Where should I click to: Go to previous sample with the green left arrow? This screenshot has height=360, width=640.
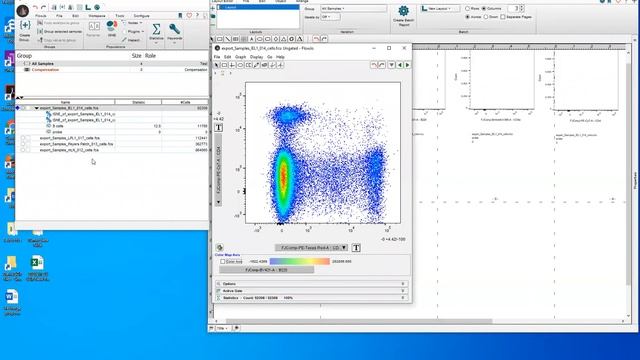pyautogui.click(x=400, y=65)
